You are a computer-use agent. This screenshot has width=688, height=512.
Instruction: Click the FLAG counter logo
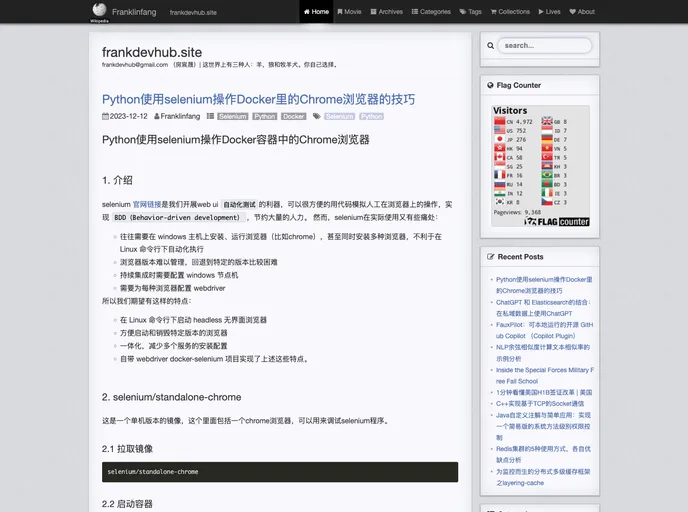click(x=557, y=222)
